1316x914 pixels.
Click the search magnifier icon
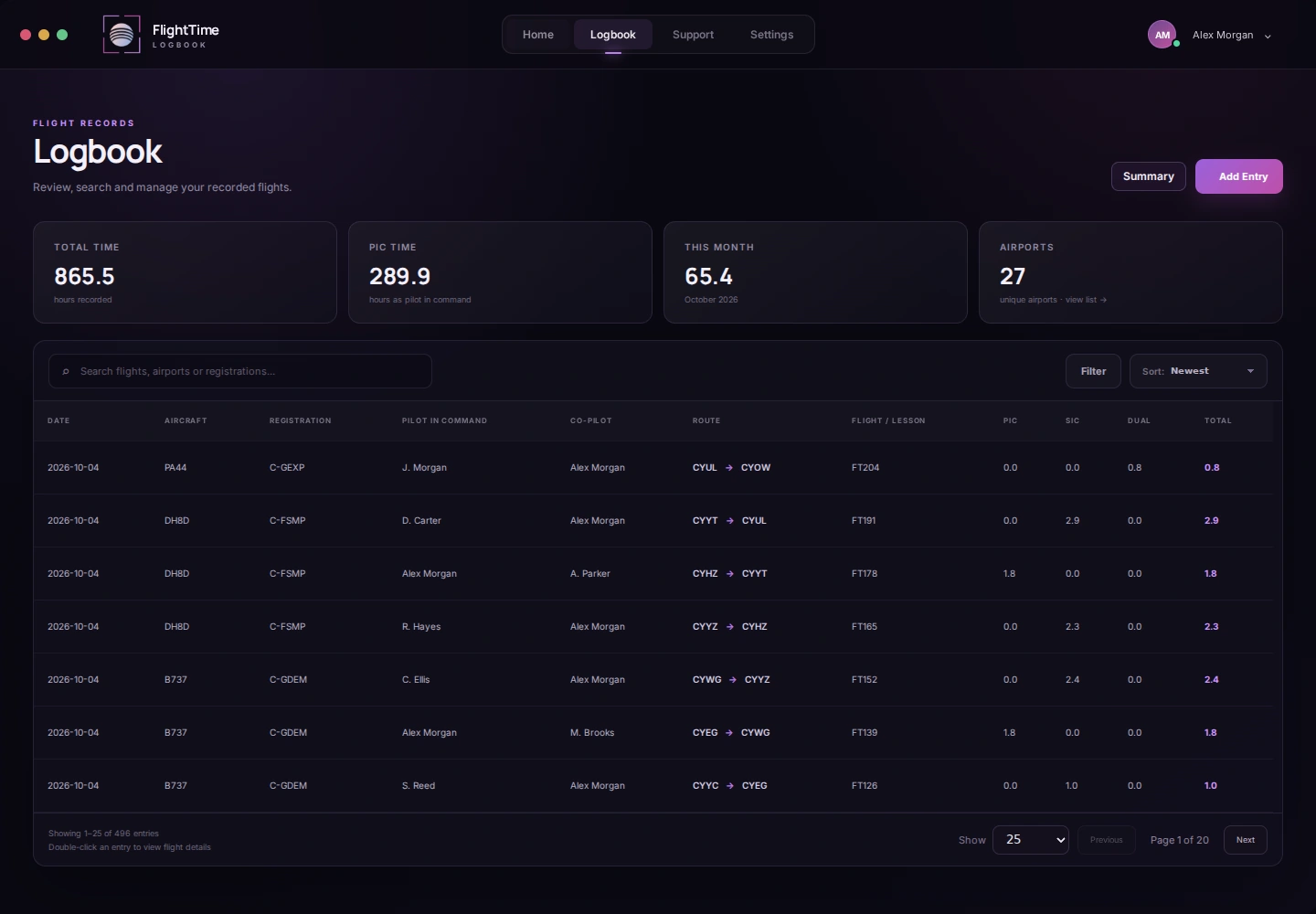tap(66, 372)
